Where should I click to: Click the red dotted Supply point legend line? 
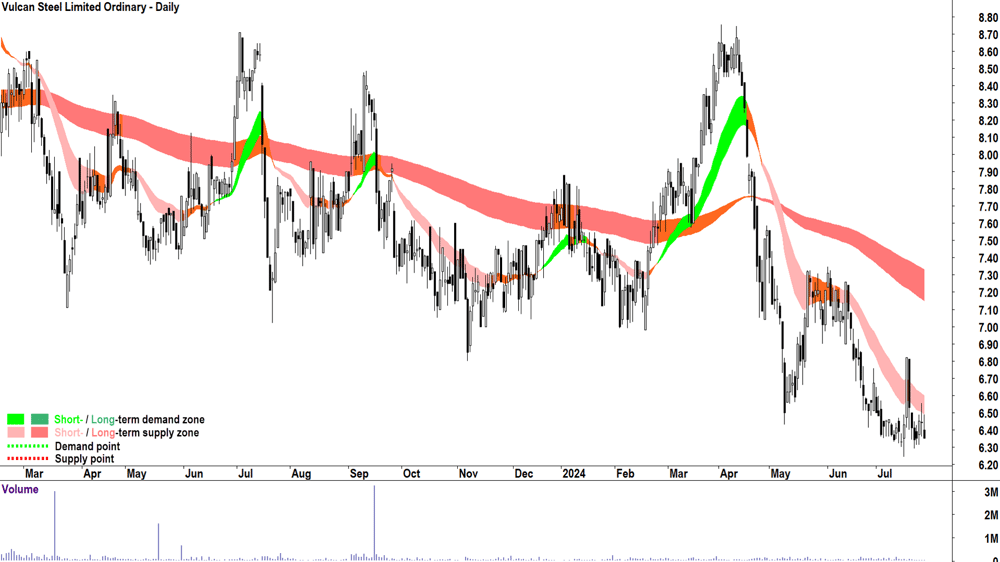pyautogui.click(x=27, y=459)
